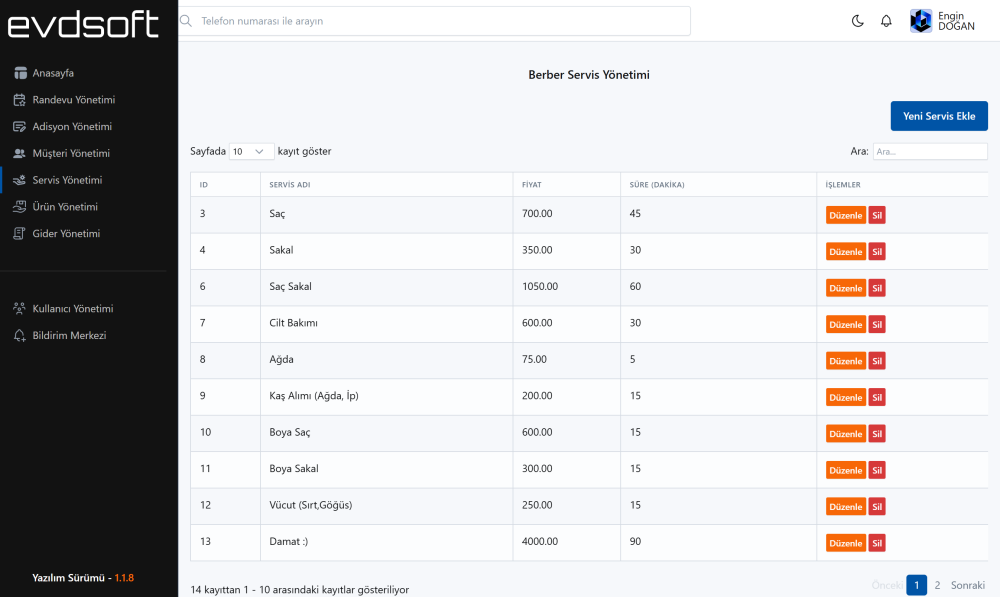Click the Yeni Servis Ekle button
This screenshot has height=597, width=1000.
938,116
